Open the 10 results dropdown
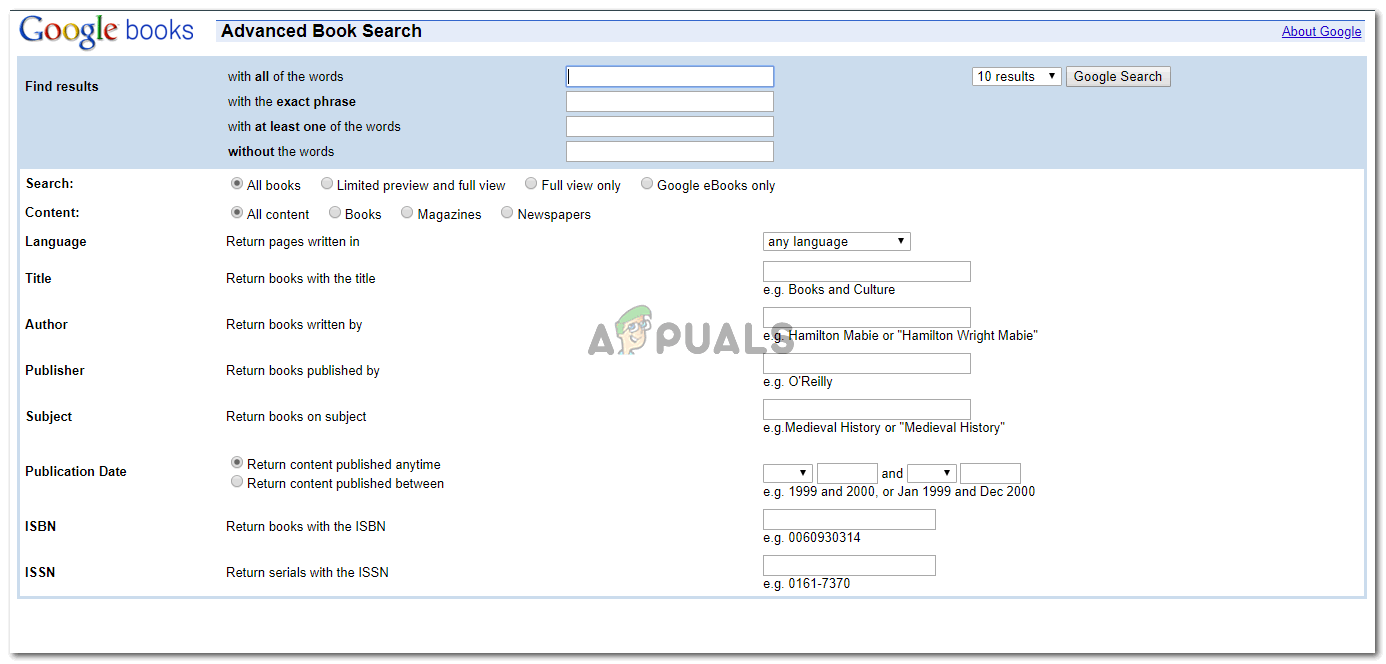The height and width of the screenshot is (664, 1386). click(x=1016, y=77)
